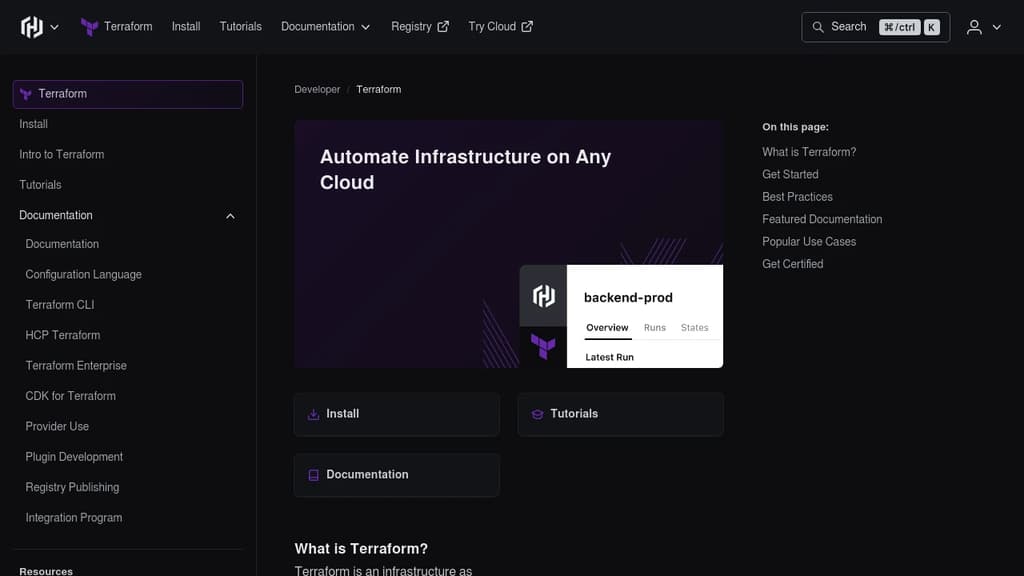
Task: Expand the Documentation dropdown in the navbar
Action: pyautogui.click(x=325, y=27)
